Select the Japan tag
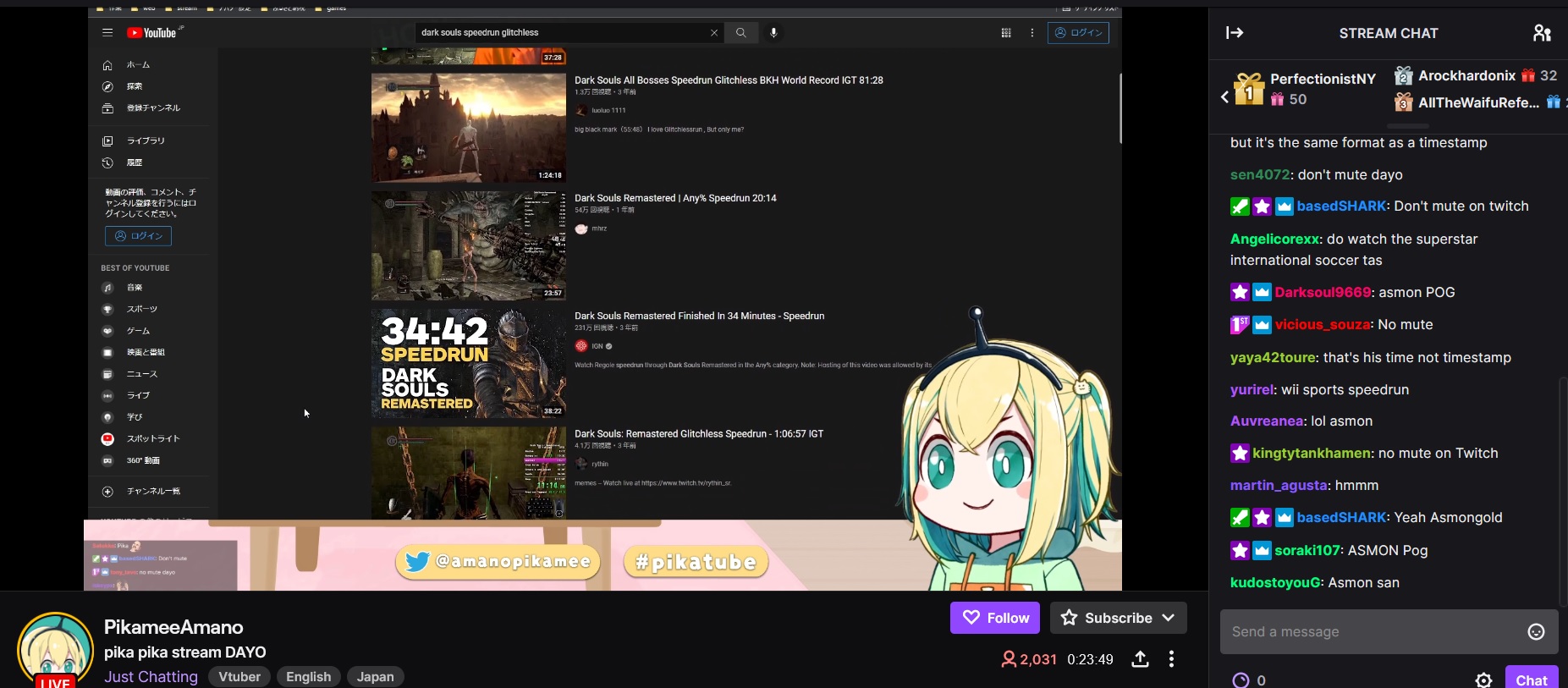The image size is (1568, 688). pyautogui.click(x=375, y=677)
